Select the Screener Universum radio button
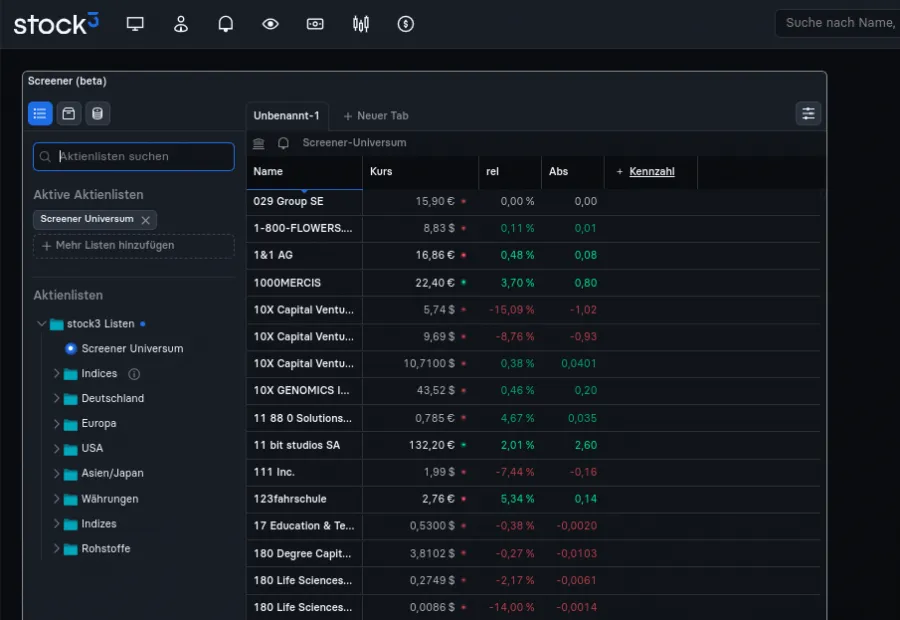Image resolution: width=900 pixels, height=620 pixels. [x=71, y=349]
